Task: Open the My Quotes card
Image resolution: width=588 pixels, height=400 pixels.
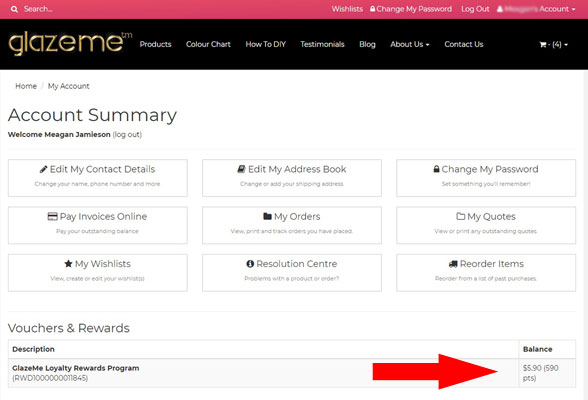Action: [486, 225]
